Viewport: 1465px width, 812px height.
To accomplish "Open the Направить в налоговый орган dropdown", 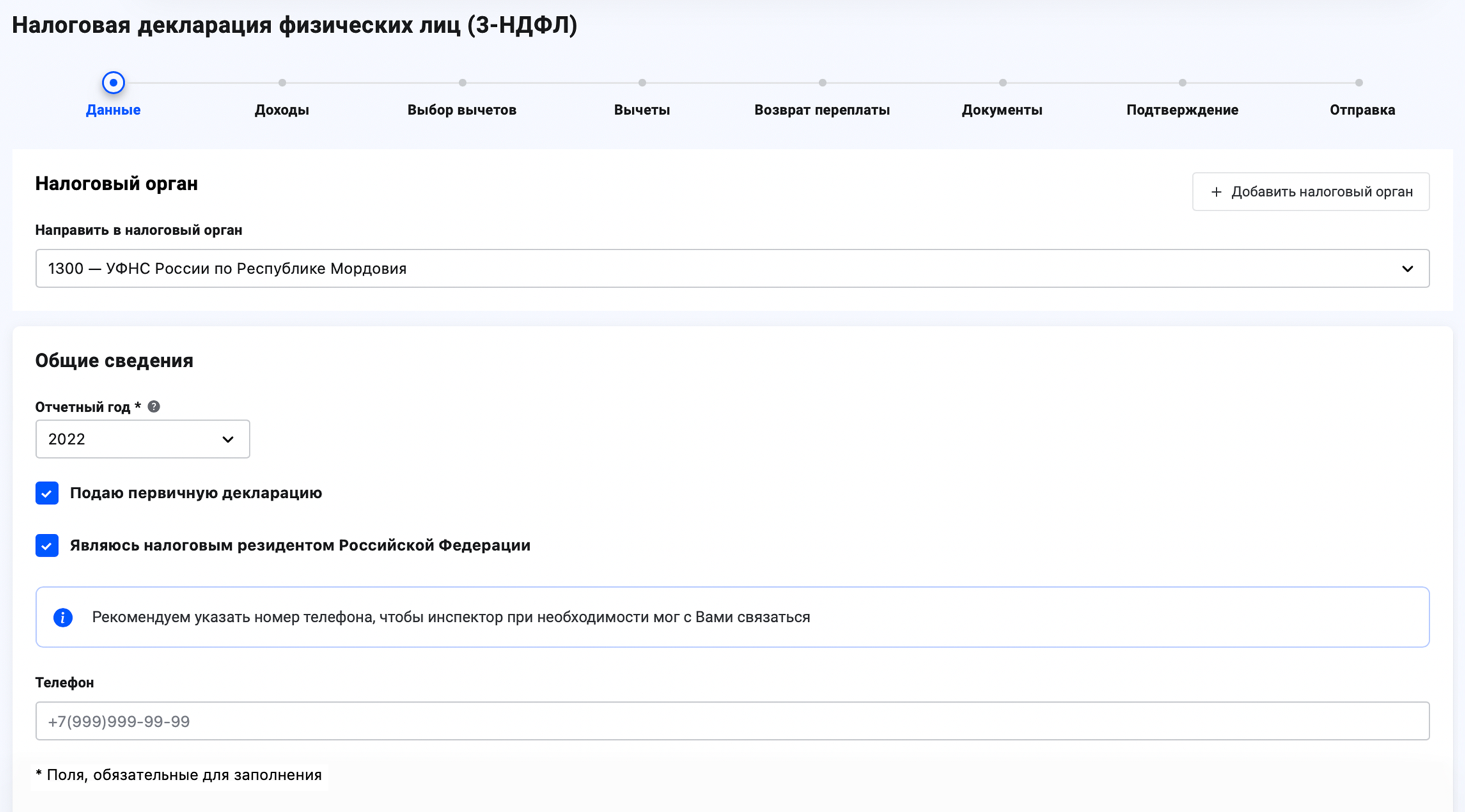I will coord(732,268).
